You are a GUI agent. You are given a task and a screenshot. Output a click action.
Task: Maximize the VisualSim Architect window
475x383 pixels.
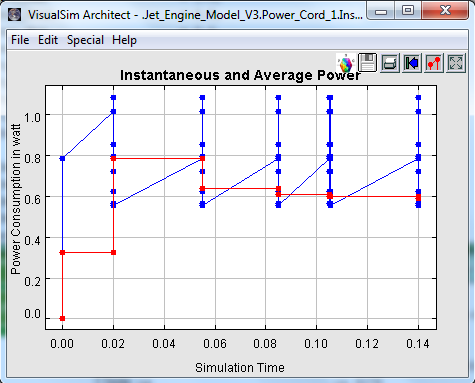tap(408, 10)
